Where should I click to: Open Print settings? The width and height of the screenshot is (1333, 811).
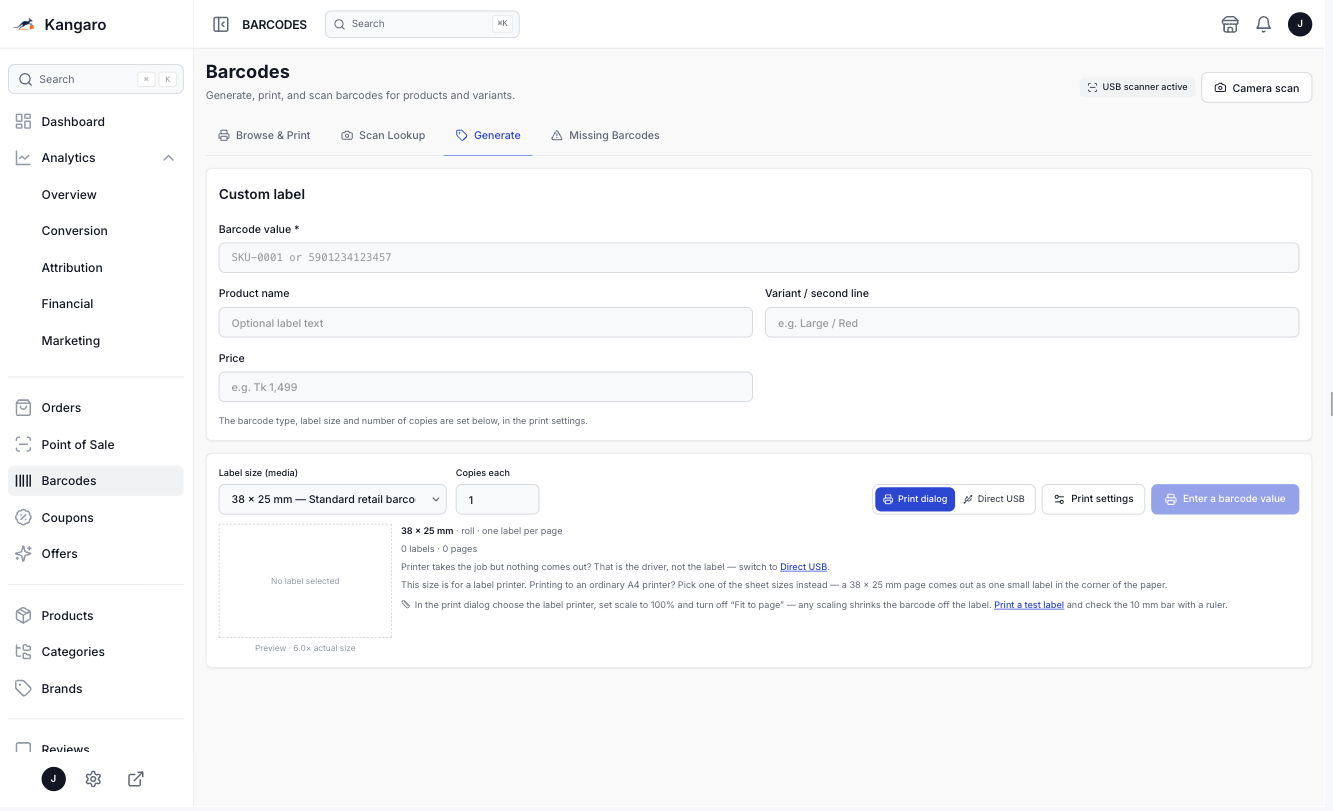(1093, 499)
